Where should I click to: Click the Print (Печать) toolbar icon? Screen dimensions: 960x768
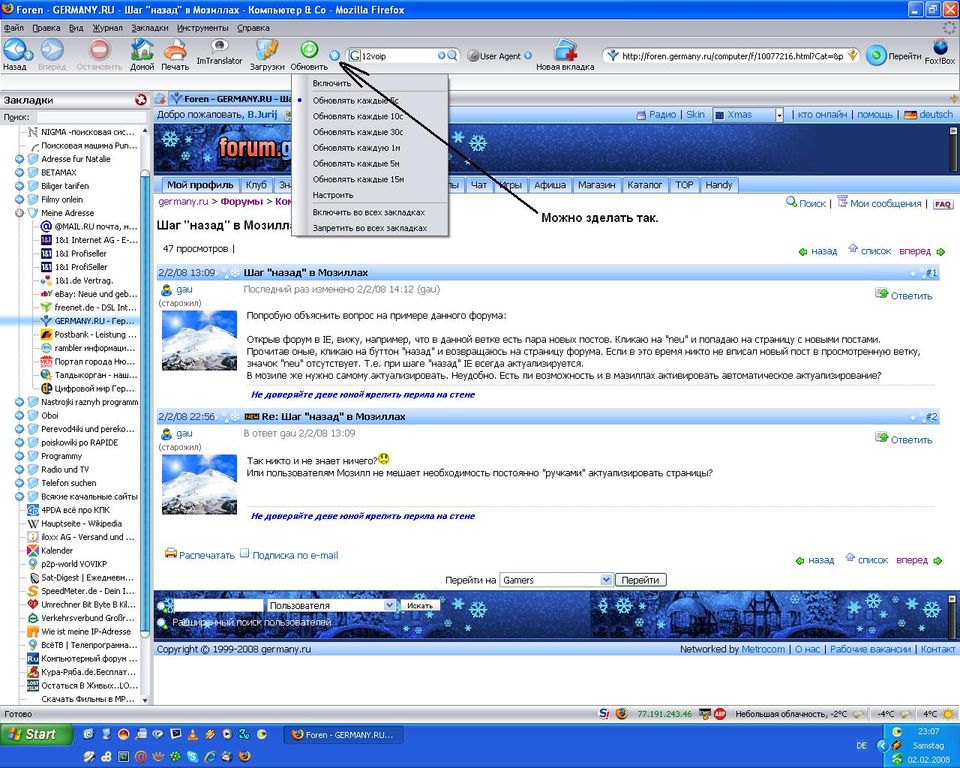point(175,50)
